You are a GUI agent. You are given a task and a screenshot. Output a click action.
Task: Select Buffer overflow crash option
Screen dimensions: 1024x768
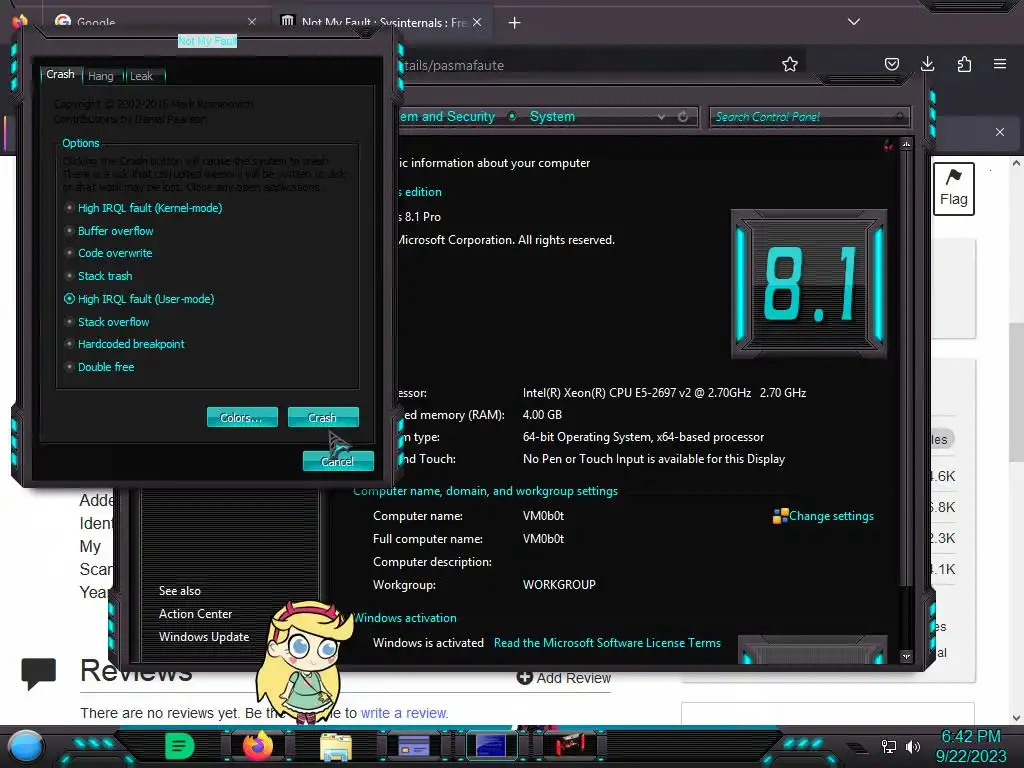tap(109, 231)
